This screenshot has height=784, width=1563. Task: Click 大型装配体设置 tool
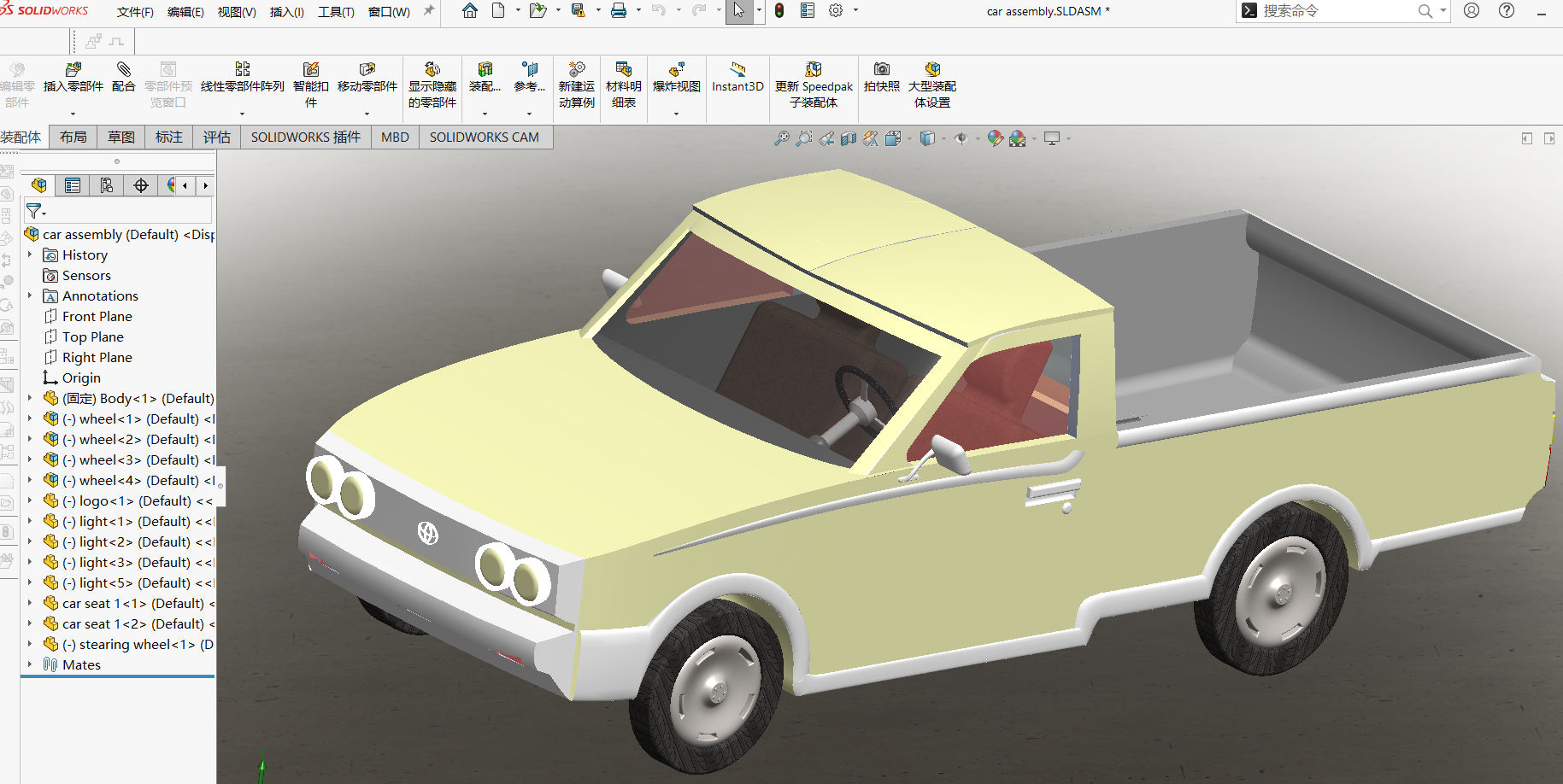click(932, 85)
